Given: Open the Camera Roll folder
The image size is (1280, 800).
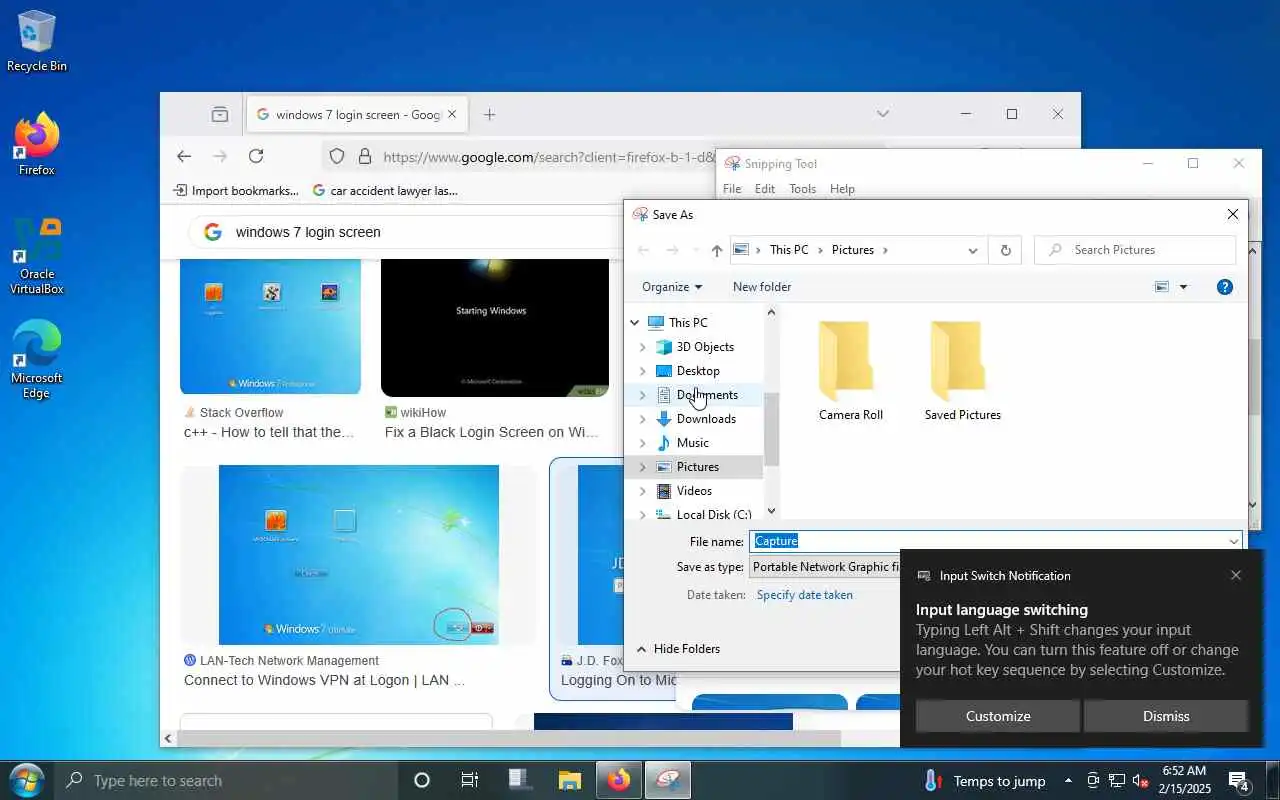Looking at the screenshot, I should click(x=850, y=370).
